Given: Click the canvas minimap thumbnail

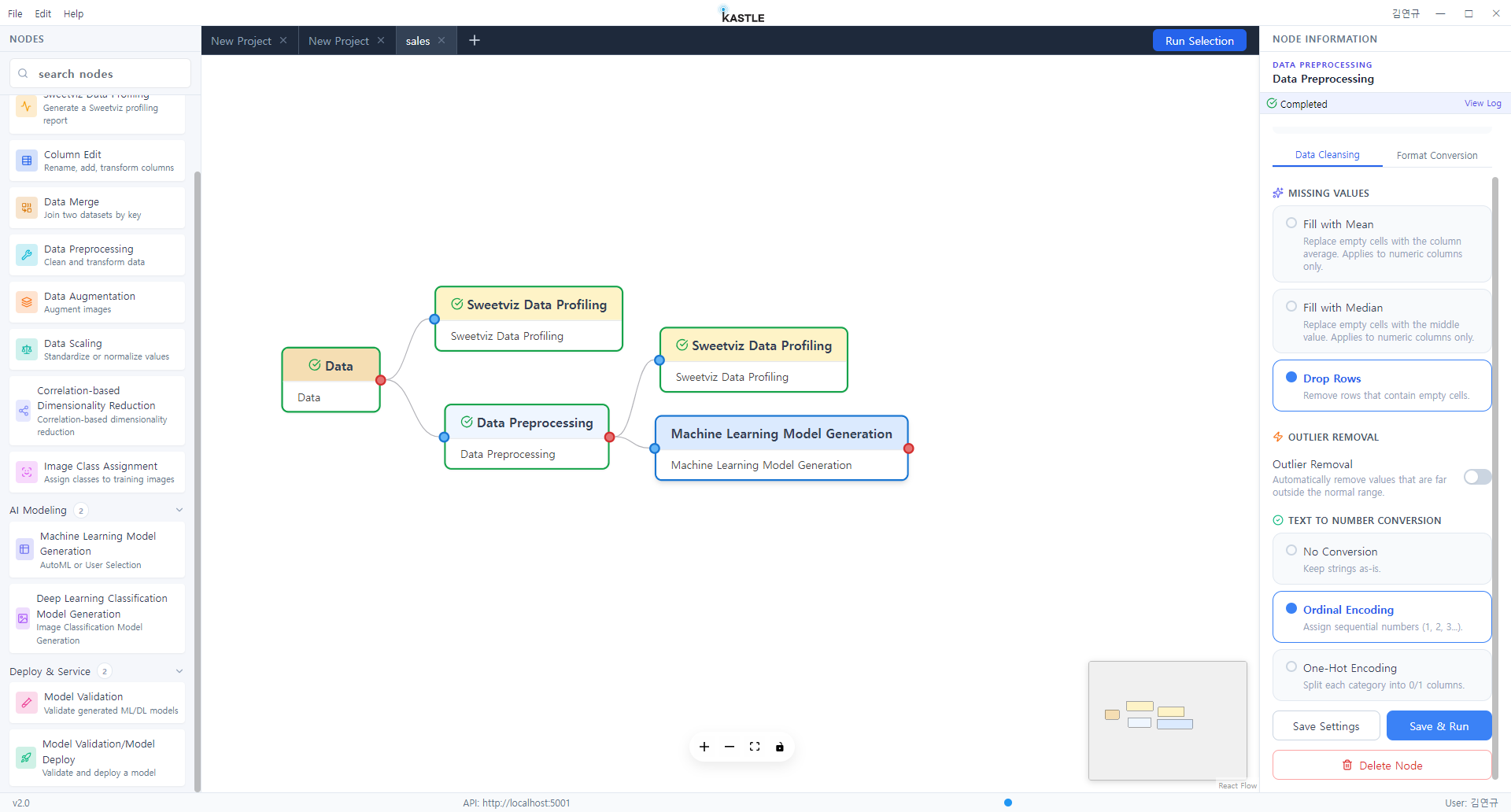Looking at the screenshot, I should pos(1168,721).
